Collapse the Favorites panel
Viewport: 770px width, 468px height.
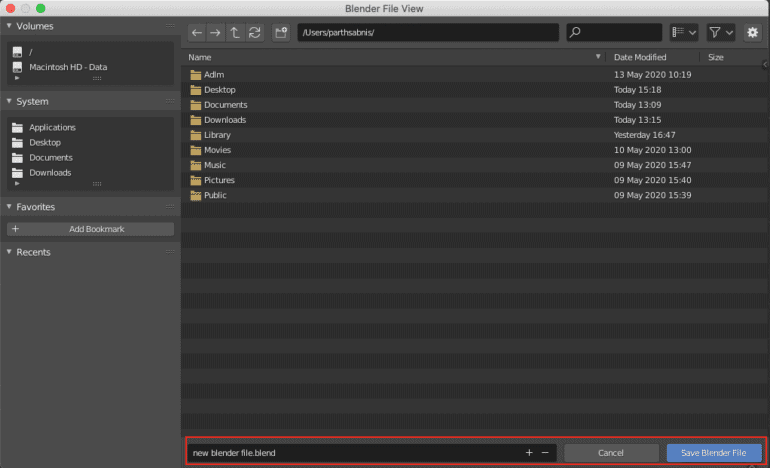point(10,207)
